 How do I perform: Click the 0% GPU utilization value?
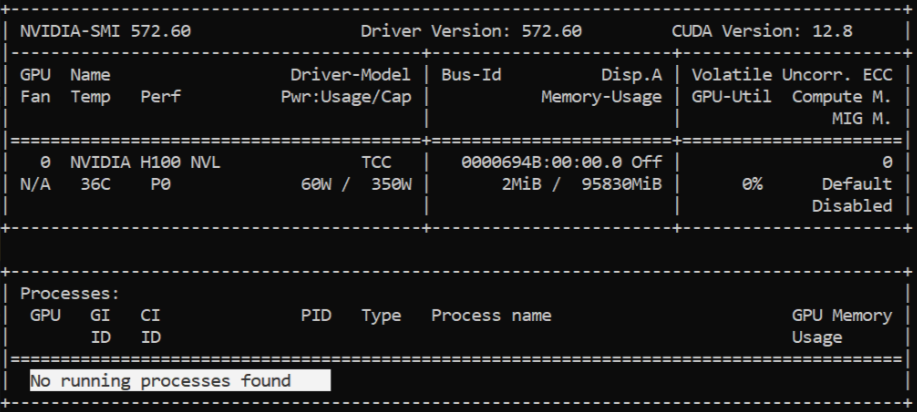[x=752, y=184]
